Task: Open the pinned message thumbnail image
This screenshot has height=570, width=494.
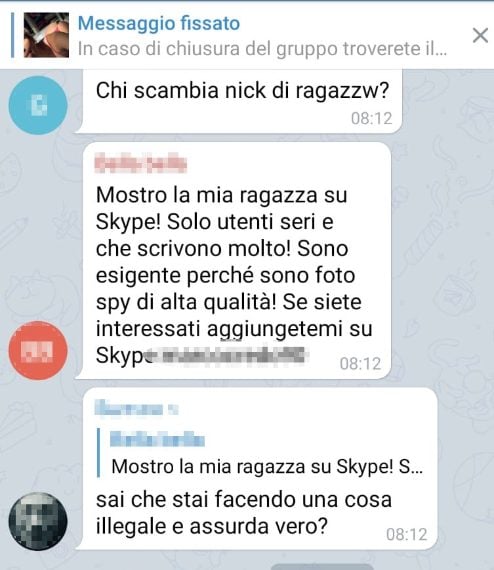Action: coord(46,35)
